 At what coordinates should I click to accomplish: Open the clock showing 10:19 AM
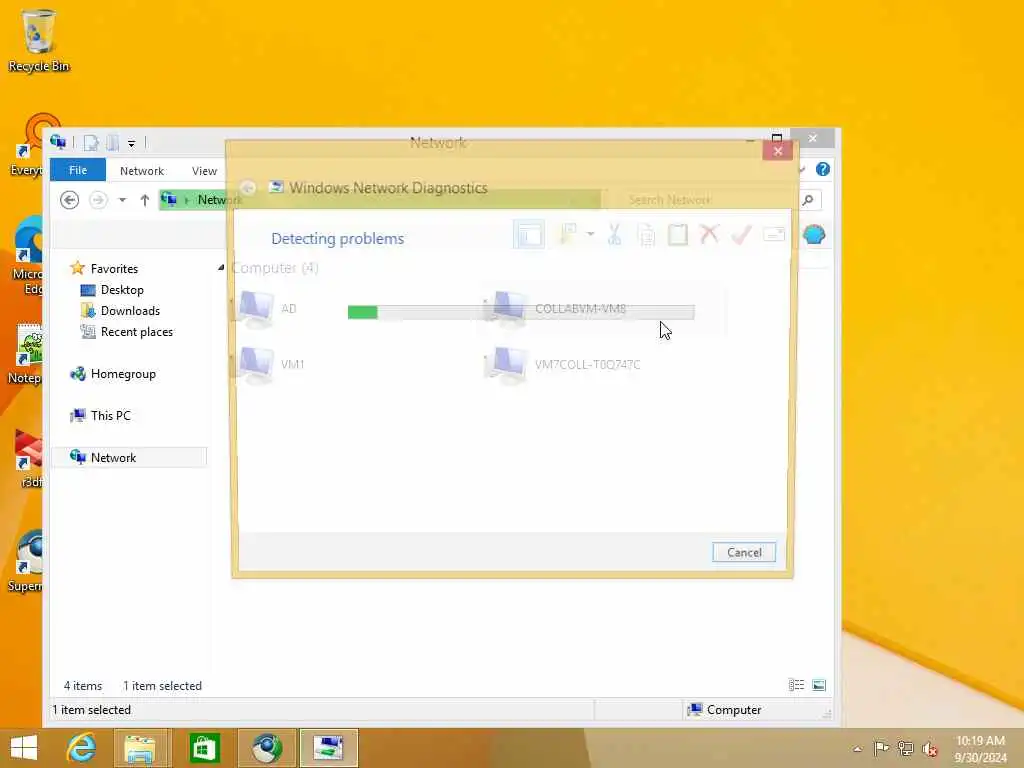pos(980,748)
